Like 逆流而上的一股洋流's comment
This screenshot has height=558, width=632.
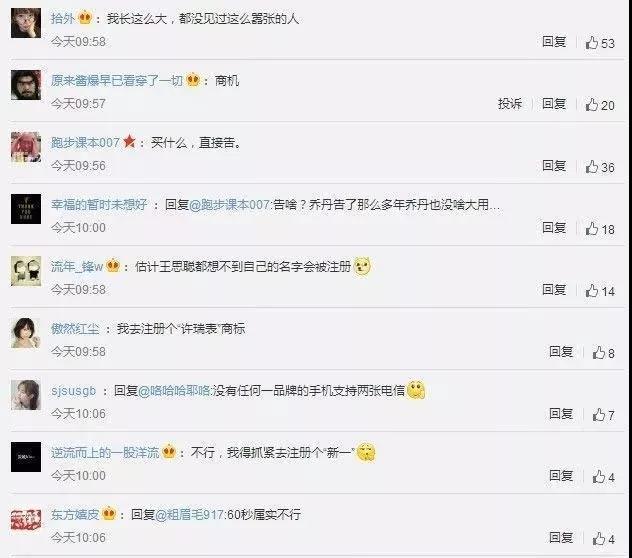tap(603, 477)
